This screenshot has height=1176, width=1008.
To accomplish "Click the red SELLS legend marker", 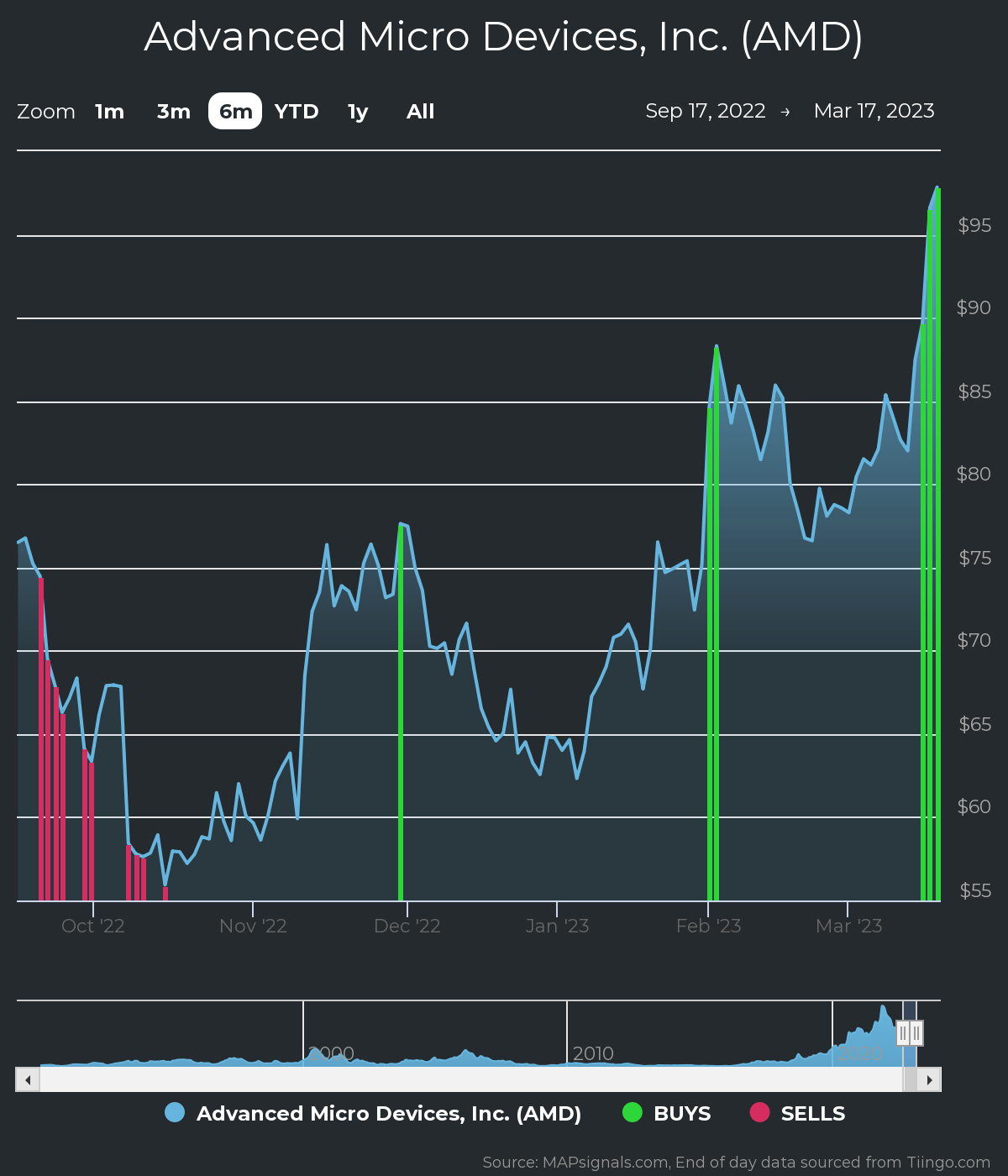I will pos(759,1112).
